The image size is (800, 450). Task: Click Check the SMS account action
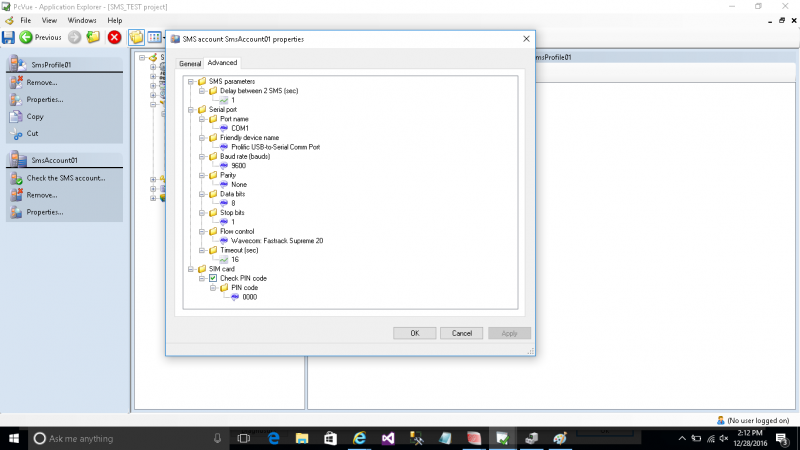(x=66, y=178)
